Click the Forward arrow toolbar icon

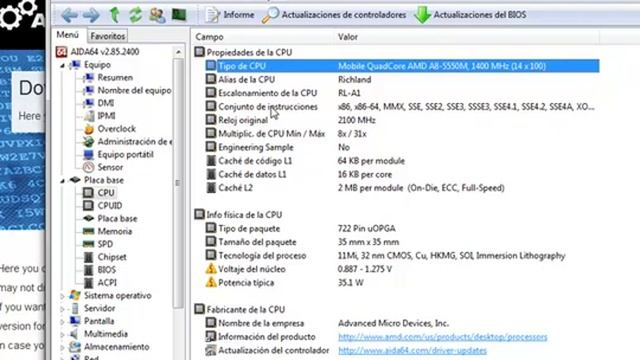(91, 15)
